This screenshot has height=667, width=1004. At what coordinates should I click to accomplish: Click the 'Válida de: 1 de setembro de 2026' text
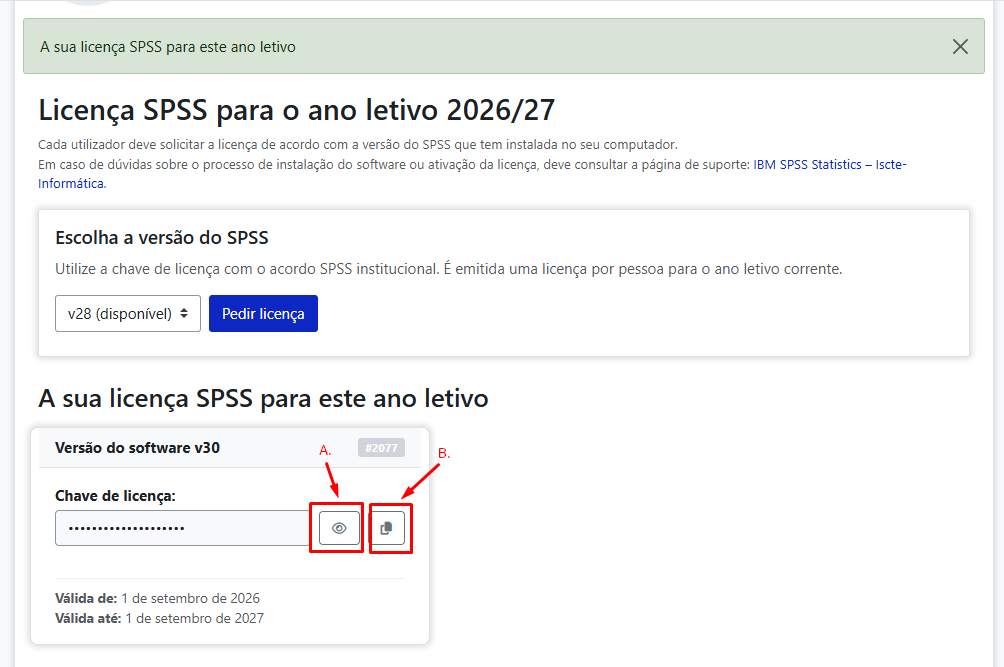158,599
